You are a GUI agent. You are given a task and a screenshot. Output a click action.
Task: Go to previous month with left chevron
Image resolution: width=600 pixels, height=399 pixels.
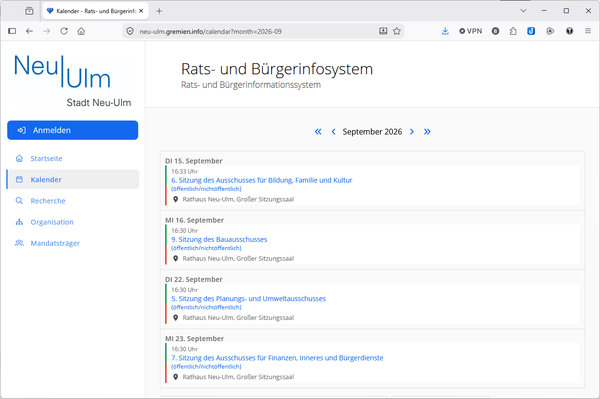click(x=333, y=132)
